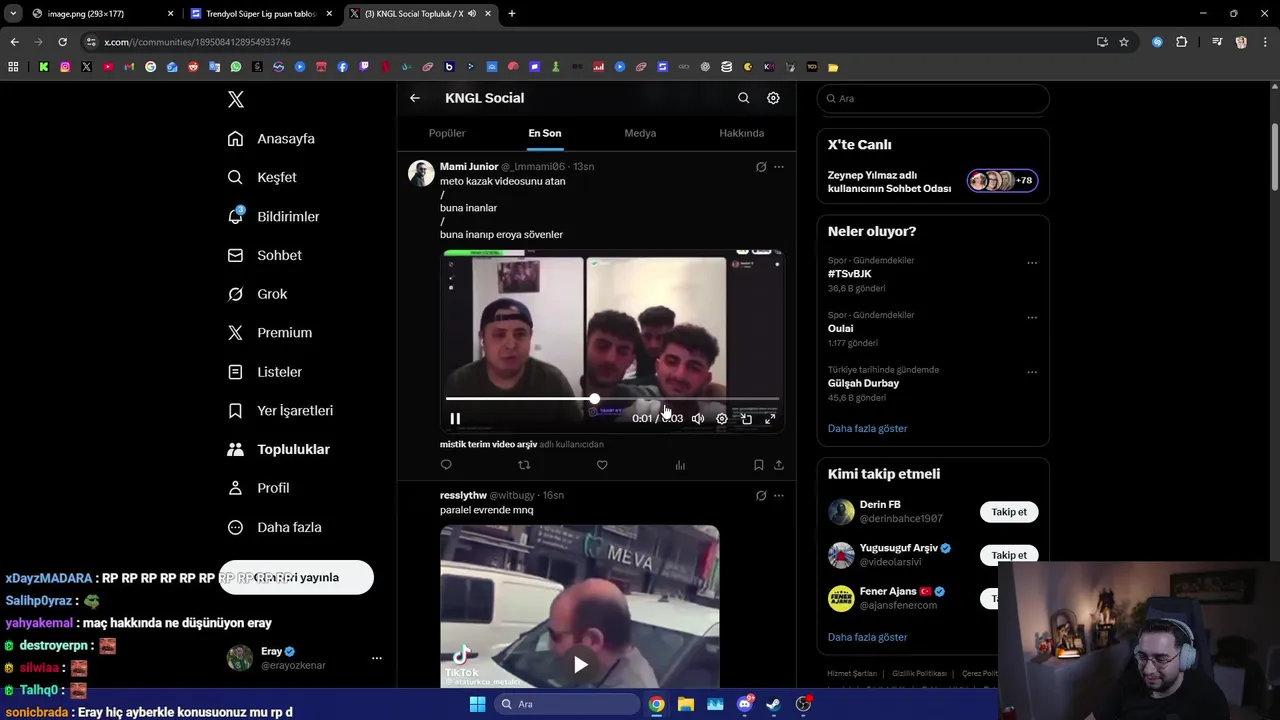This screenshot has height=720, width=1280.
Task: Expand Daha fazla menu
Action: click(x=274, y=527)
